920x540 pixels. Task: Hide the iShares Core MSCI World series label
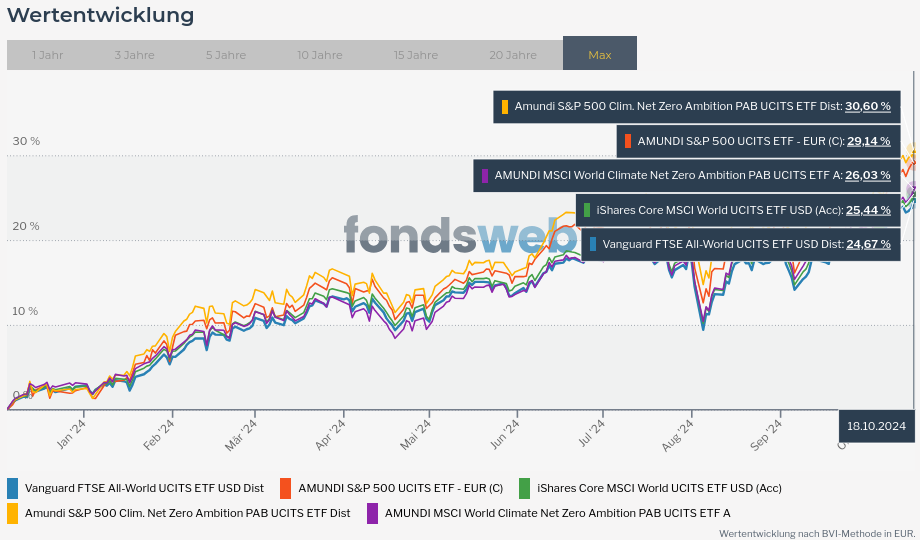[x=659, y=488]
